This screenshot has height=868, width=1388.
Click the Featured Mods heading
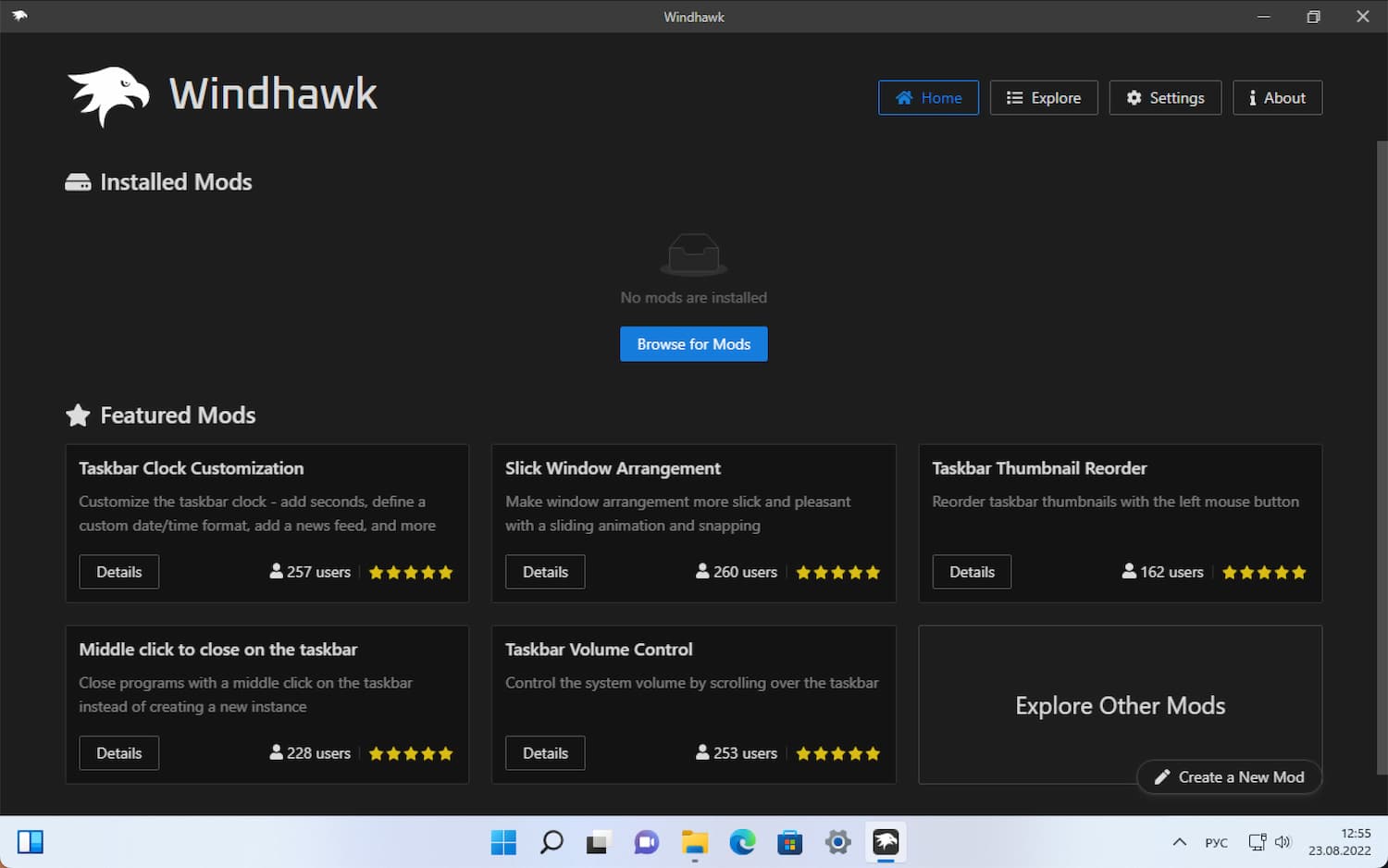point(160,415)
